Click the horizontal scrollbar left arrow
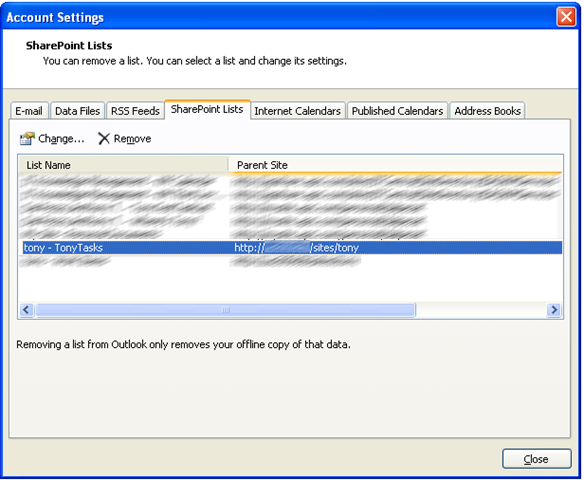 [26, 310]
